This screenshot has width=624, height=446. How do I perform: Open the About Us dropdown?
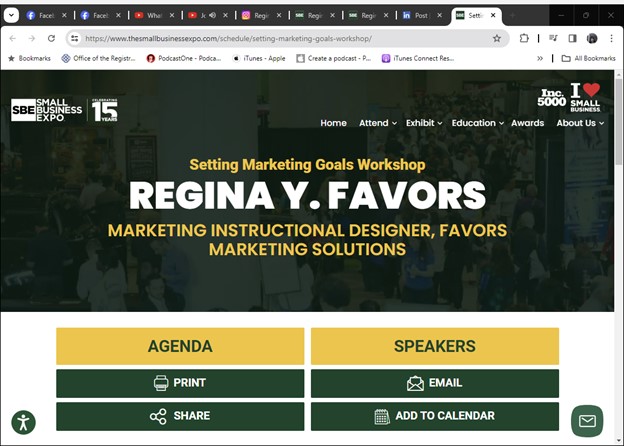[x=579, y=123]
